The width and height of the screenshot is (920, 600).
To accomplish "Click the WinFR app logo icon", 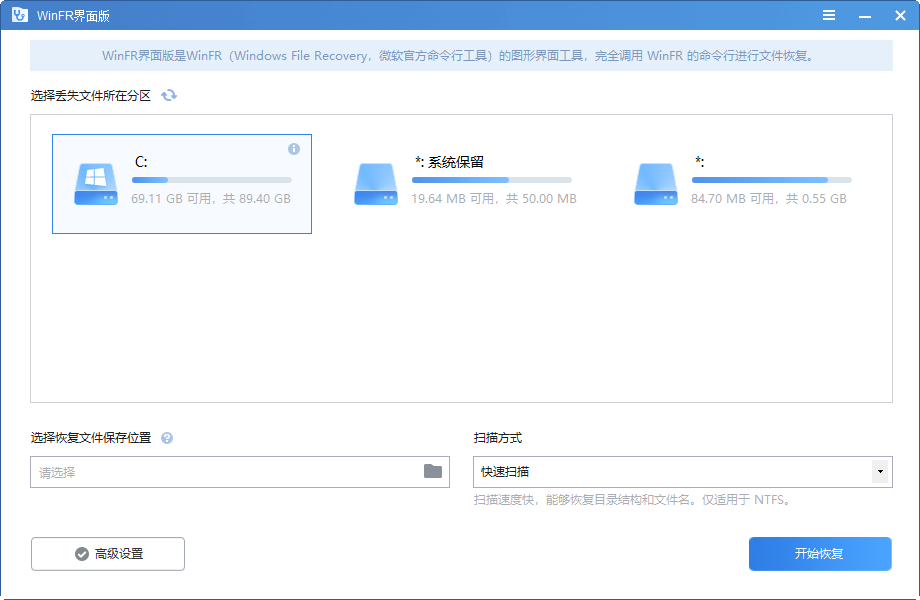I will tap(20, 15).
